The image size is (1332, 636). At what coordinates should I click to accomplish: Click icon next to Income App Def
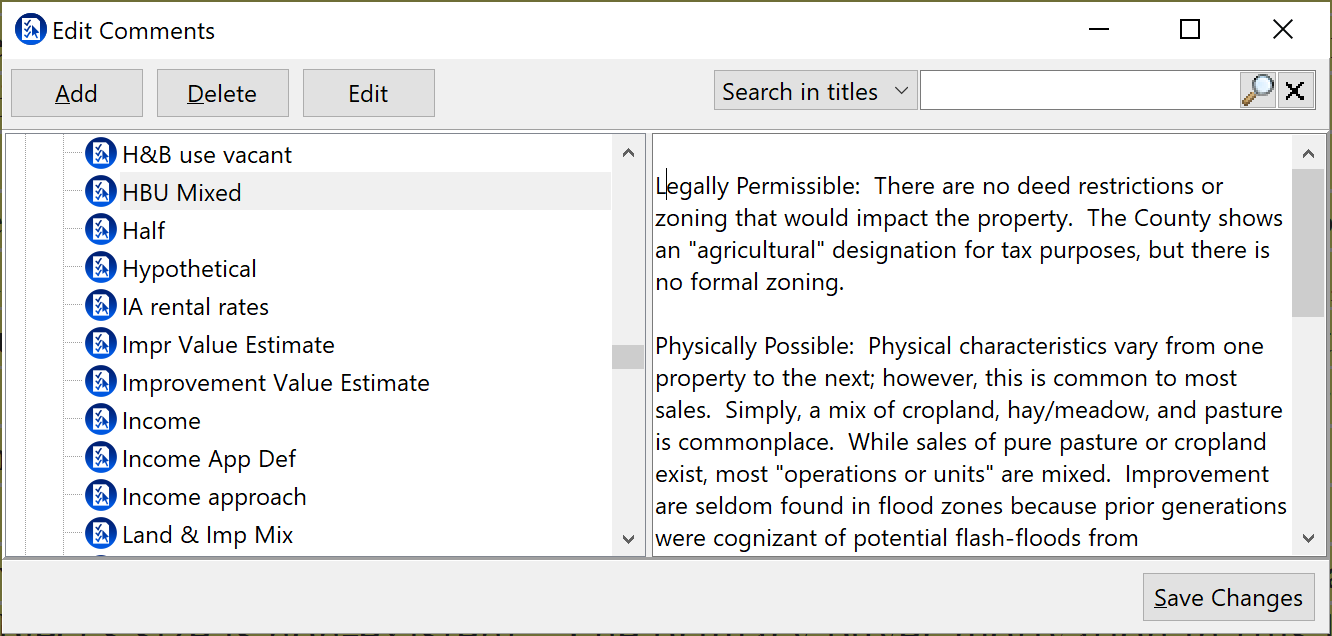point(101,458)
